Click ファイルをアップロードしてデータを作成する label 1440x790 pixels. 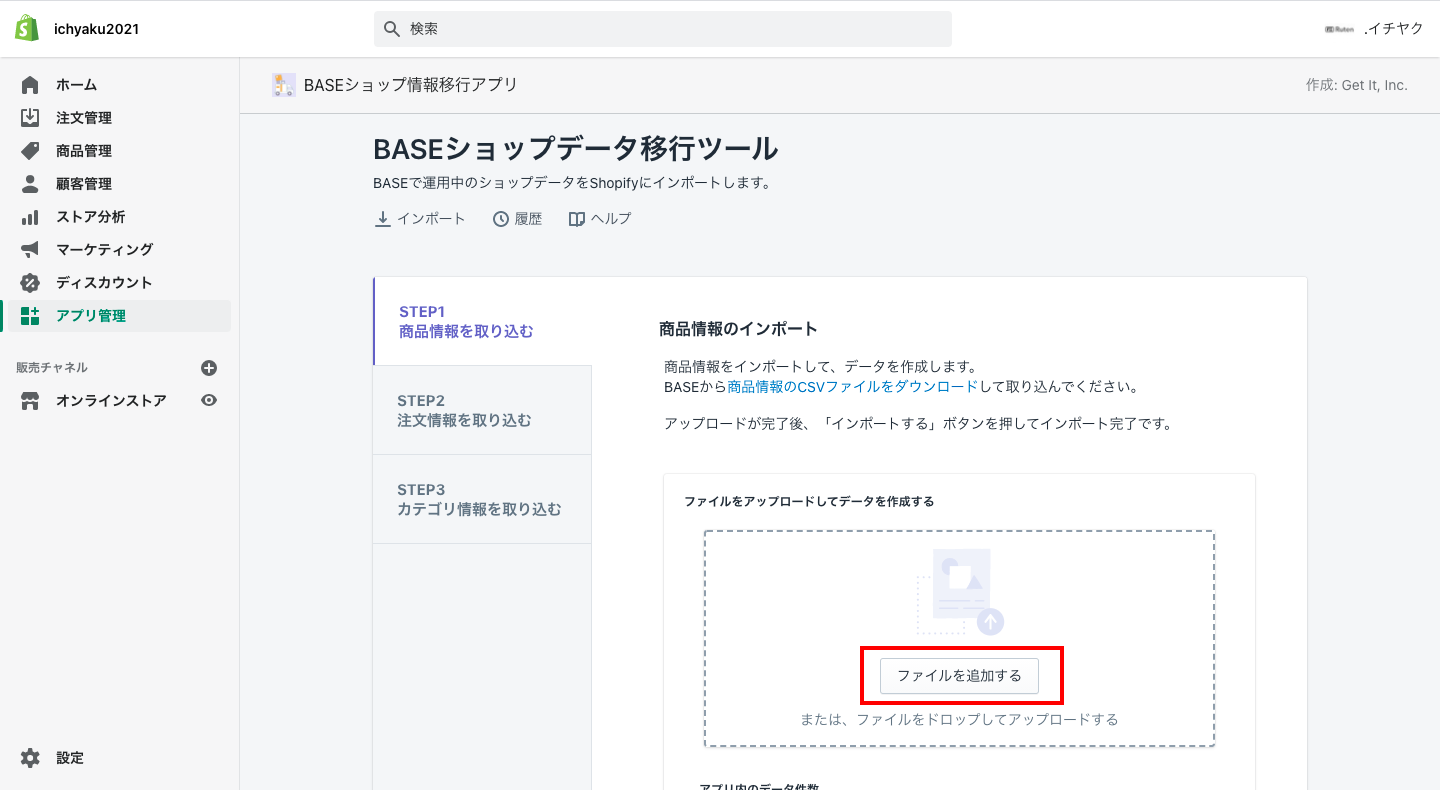[809, 501]
